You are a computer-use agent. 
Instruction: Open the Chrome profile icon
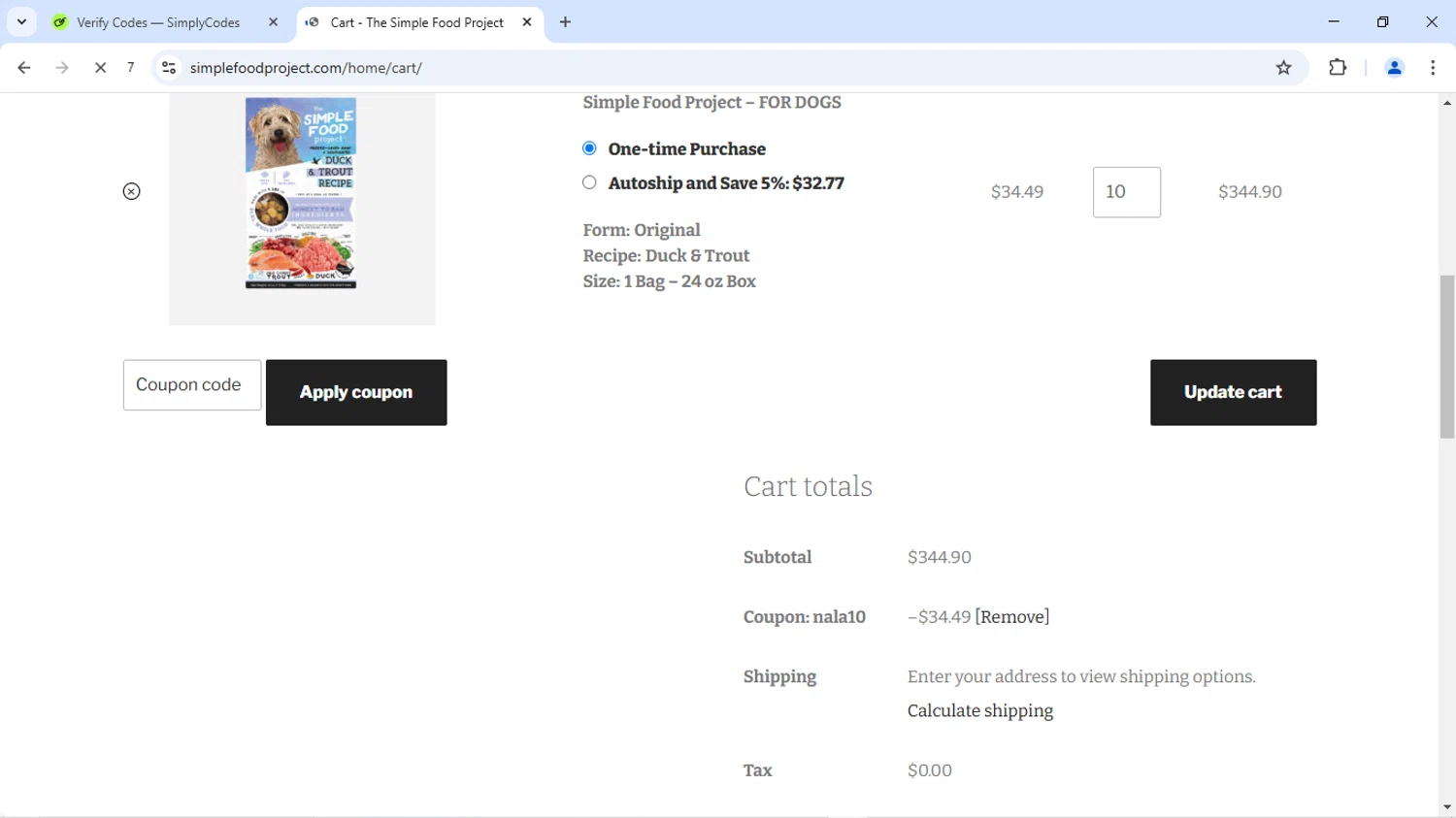1394,68
